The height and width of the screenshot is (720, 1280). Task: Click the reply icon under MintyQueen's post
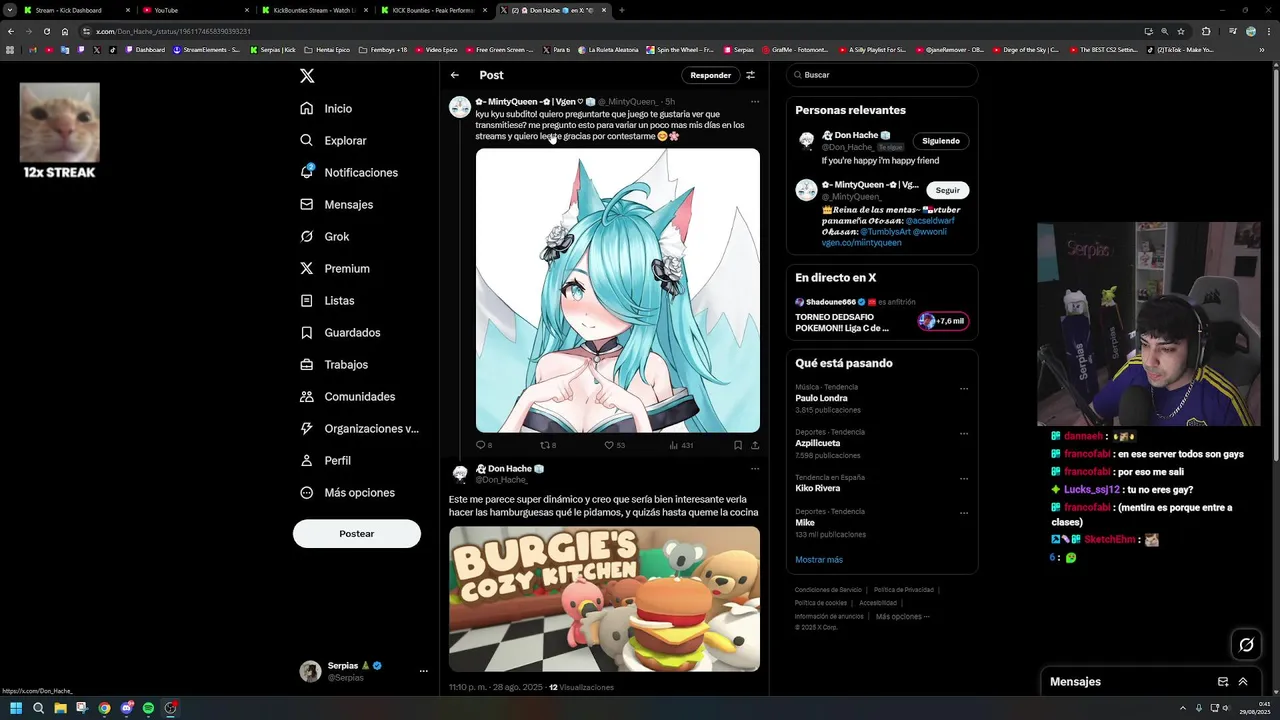[480, 445]
